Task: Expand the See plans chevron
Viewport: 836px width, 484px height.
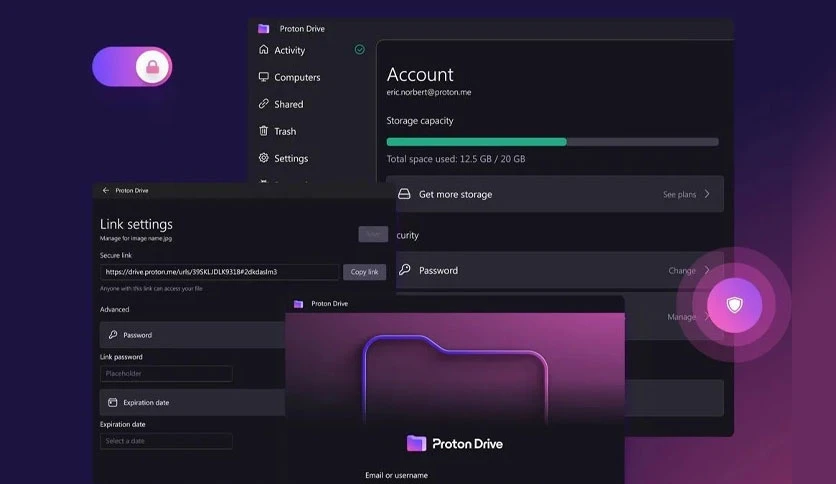Action: (x=707, y=194)
